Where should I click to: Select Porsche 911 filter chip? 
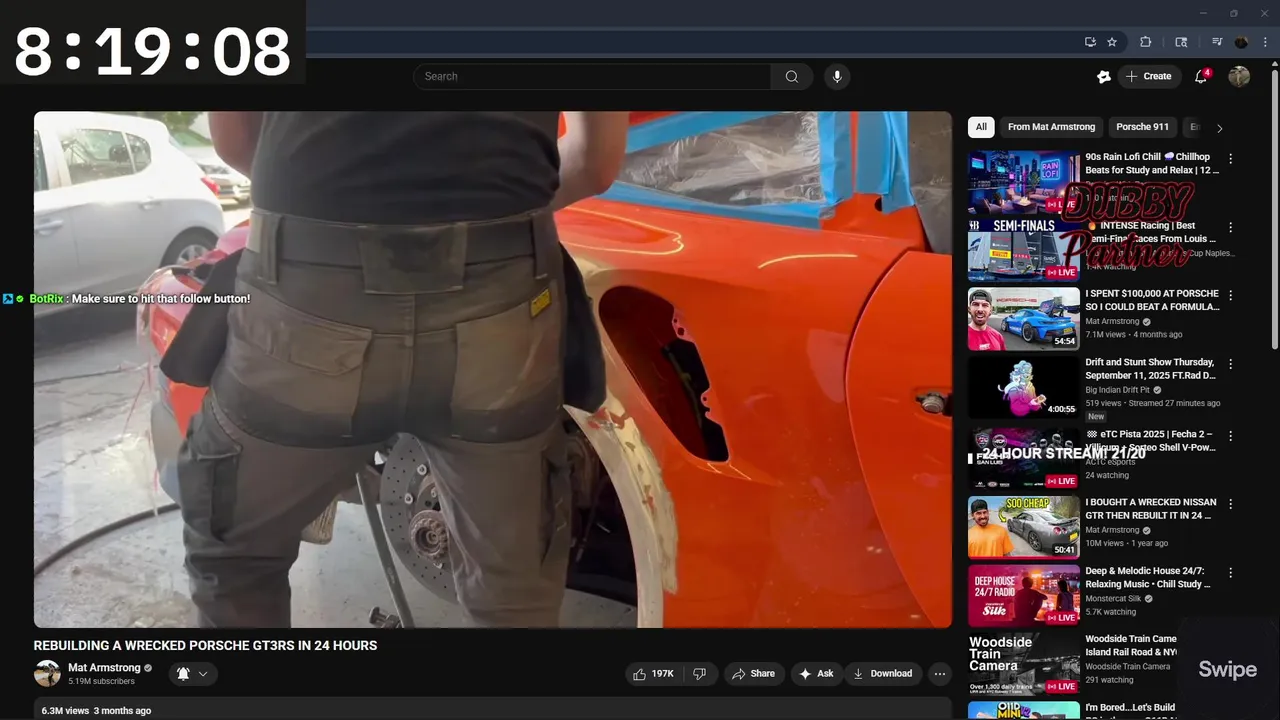1142,127
